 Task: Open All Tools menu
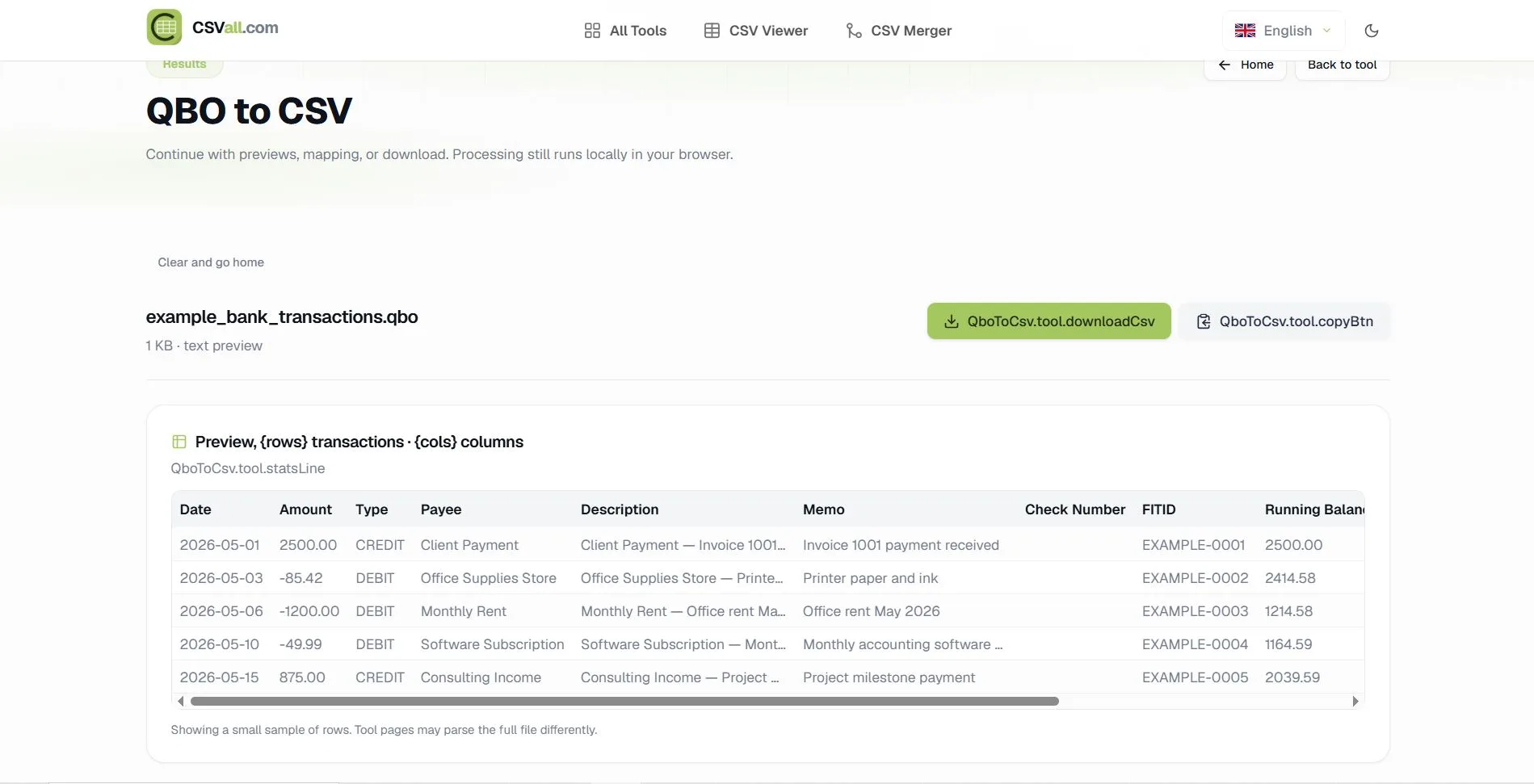[x=625, y=31]
